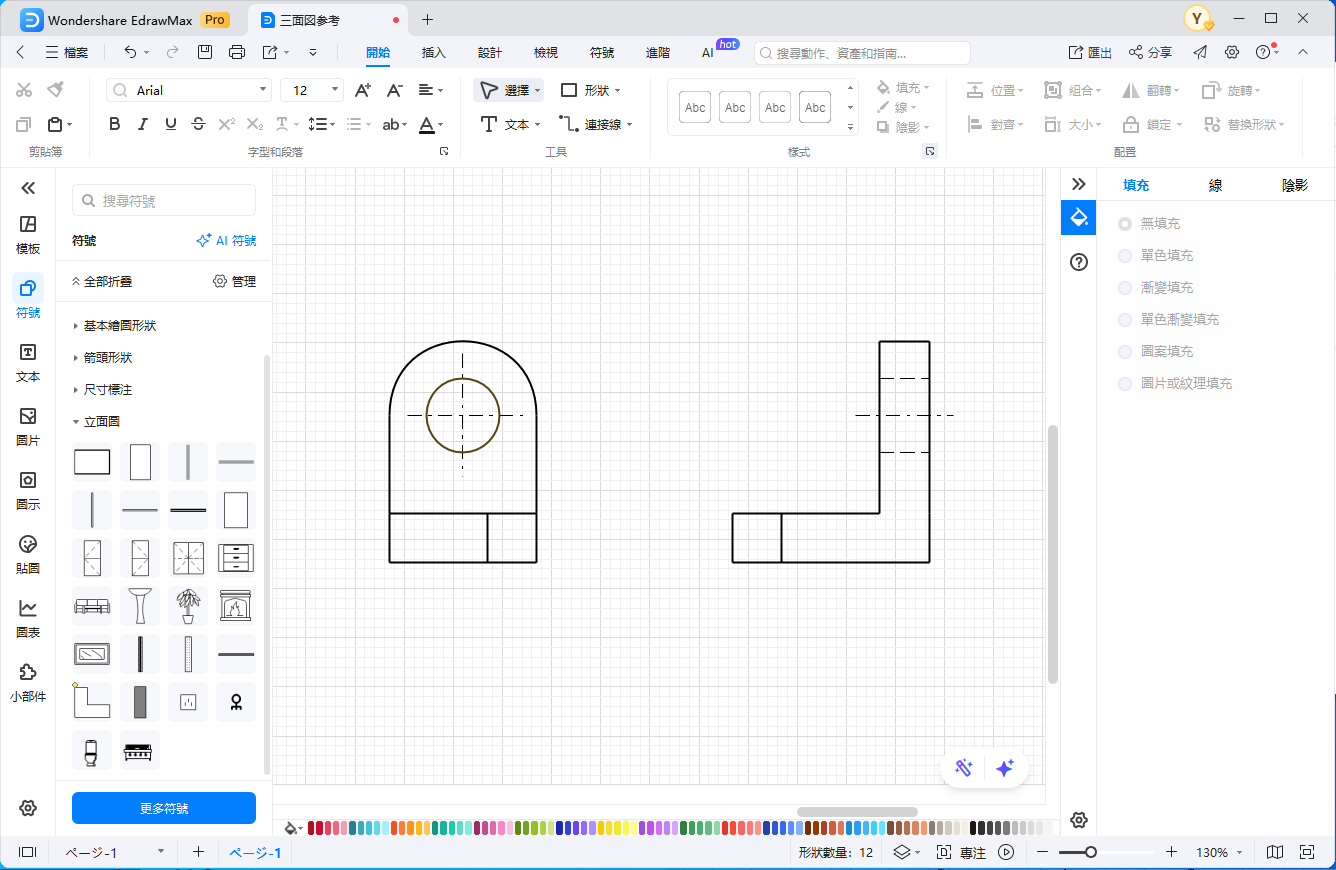Image resolution: width=1336 pixels, height=870 pixels.
Task: Click the print icon in toolbar
Action: coord(236,52)
